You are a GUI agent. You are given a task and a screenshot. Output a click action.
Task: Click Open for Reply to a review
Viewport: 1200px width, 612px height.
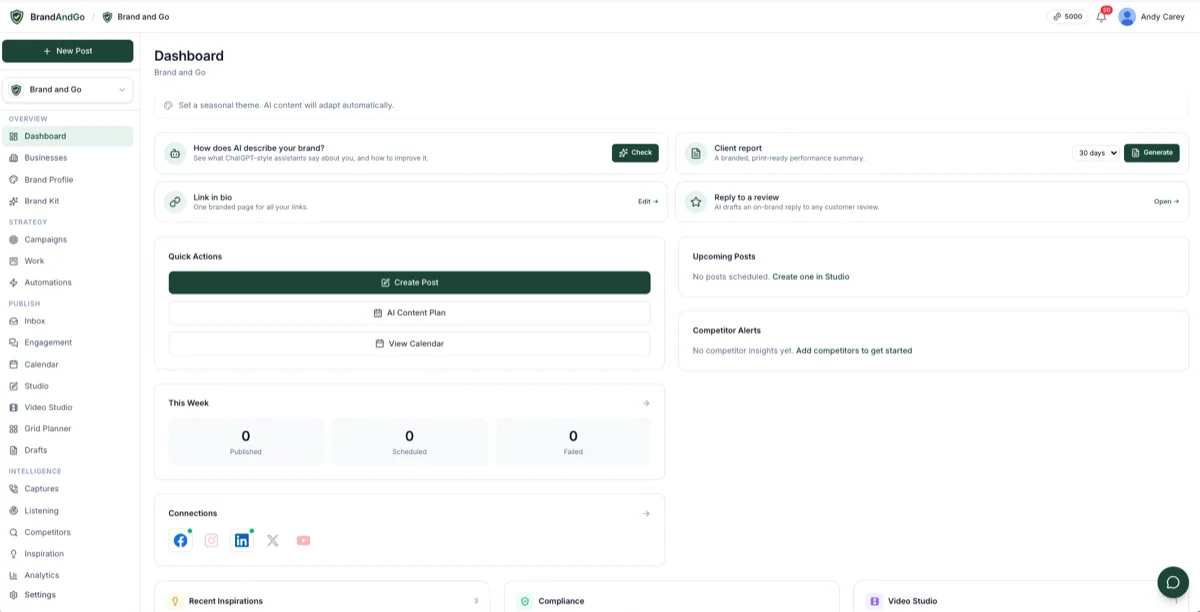[1166, 201]
